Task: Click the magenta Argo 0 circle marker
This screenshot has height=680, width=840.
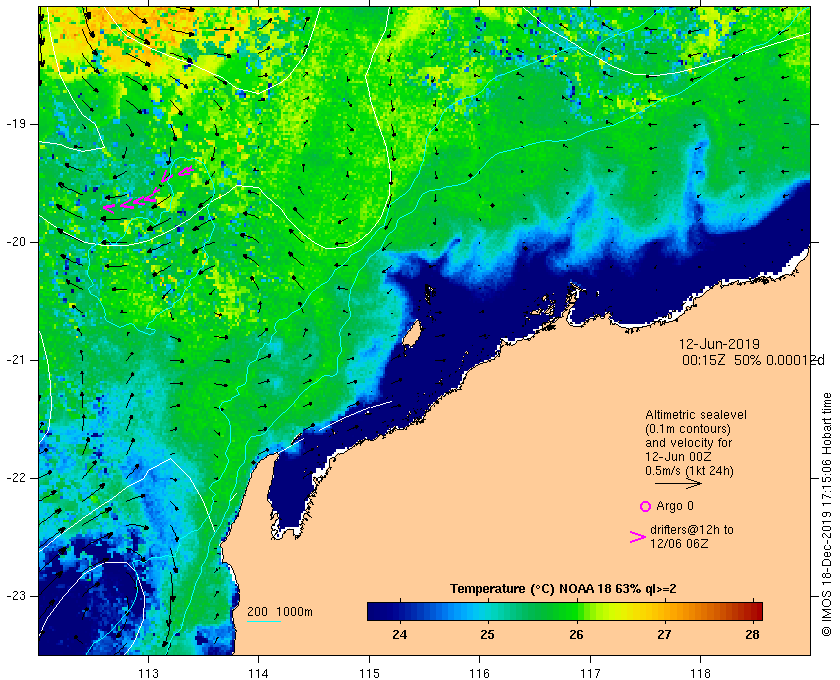Action: coord(645,506)
